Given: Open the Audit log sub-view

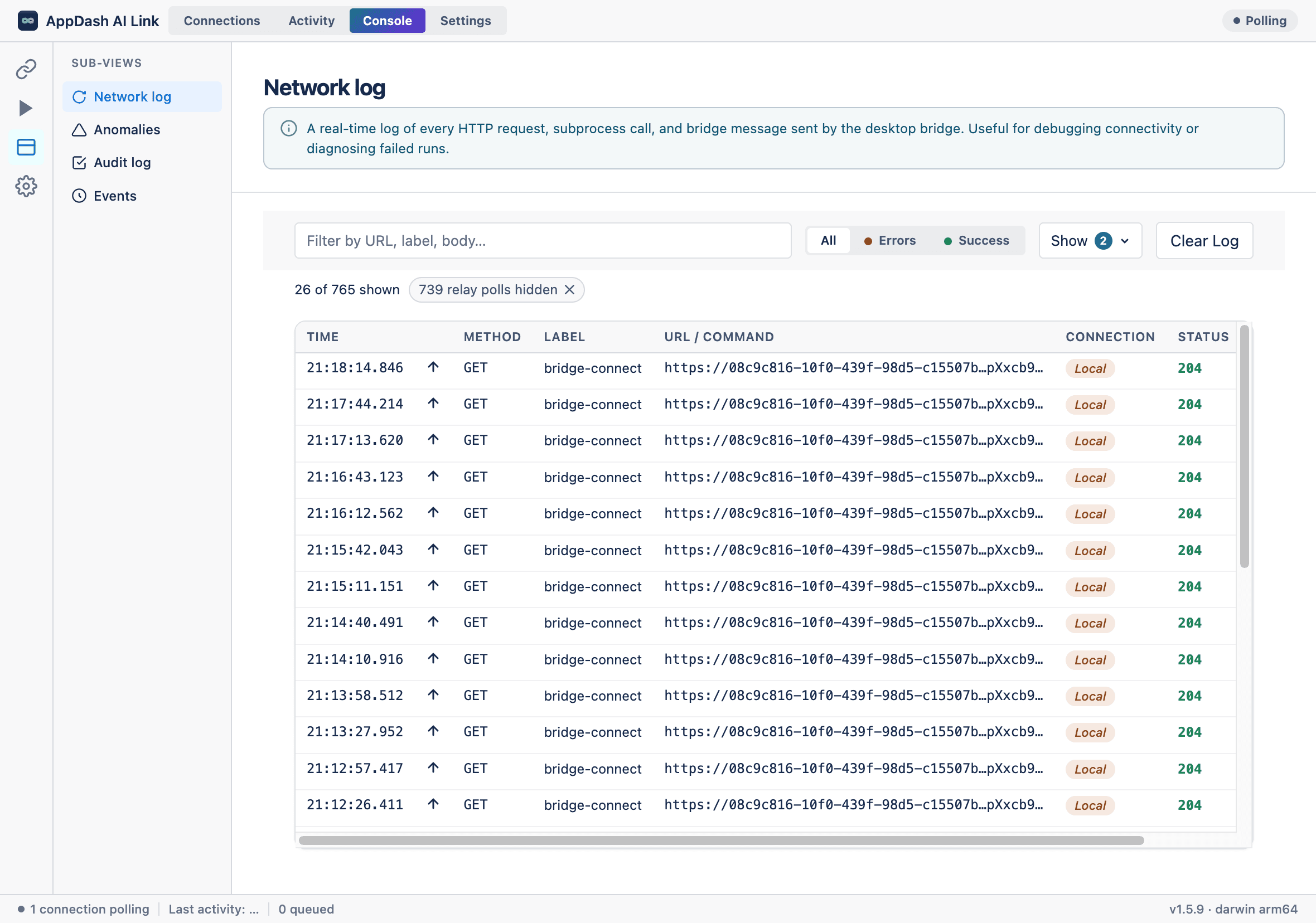Looking at the screenshot, I should click(142, 163).
